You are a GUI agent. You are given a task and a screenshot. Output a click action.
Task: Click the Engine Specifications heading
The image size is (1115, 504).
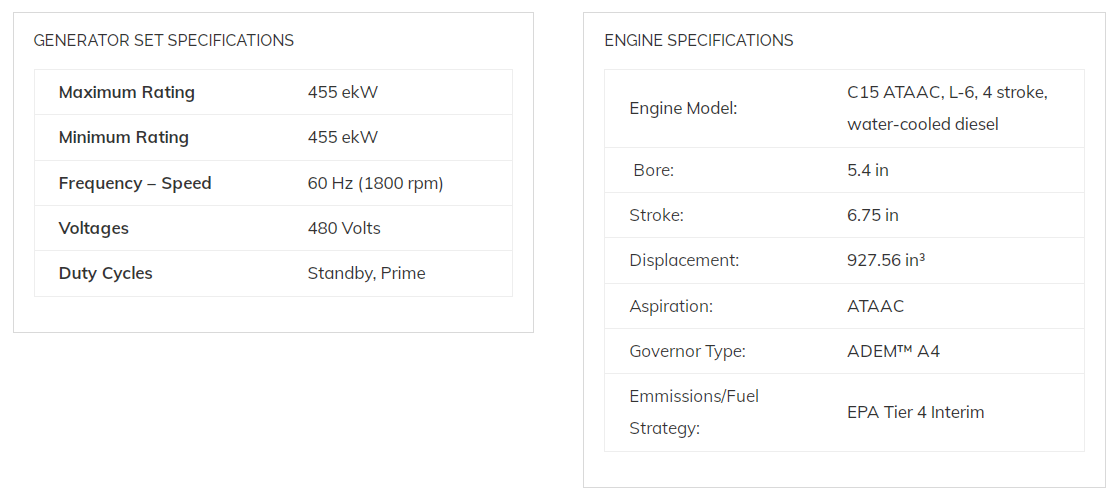click(x=698, y=41)
